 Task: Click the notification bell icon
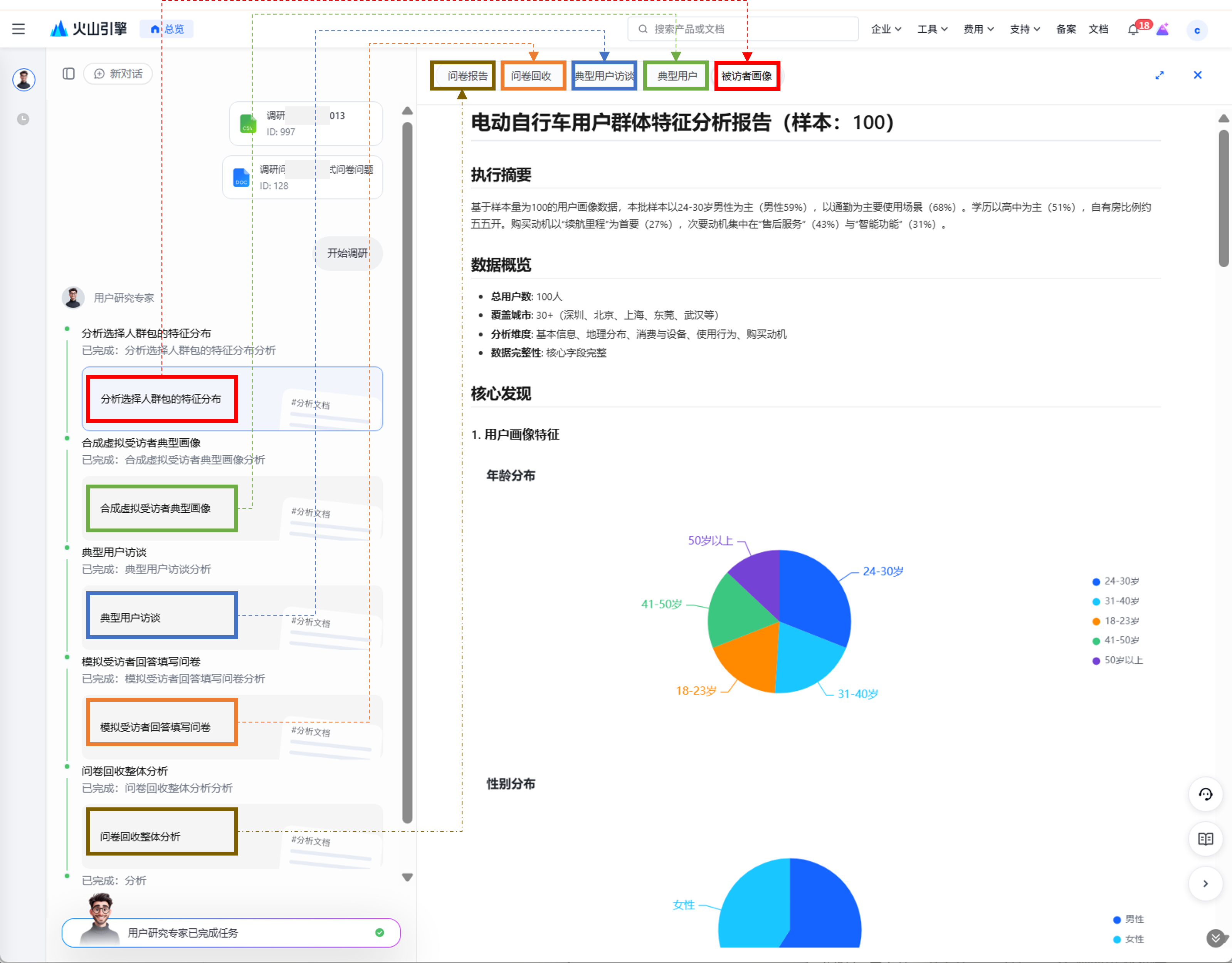click(1133, 30)
